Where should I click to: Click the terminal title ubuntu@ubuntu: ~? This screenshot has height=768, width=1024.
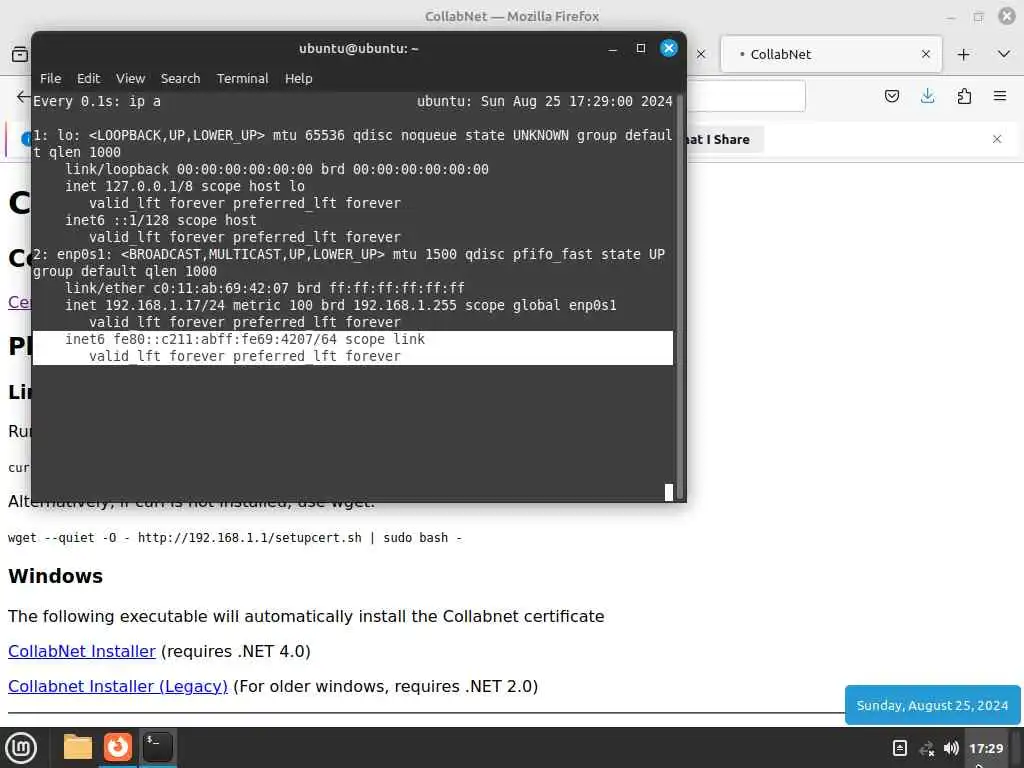coord(359,48)
